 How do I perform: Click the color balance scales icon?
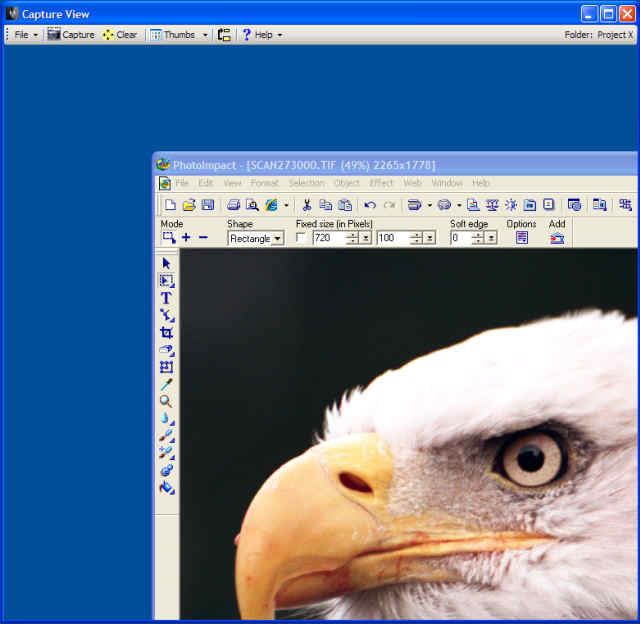(492, 204)
